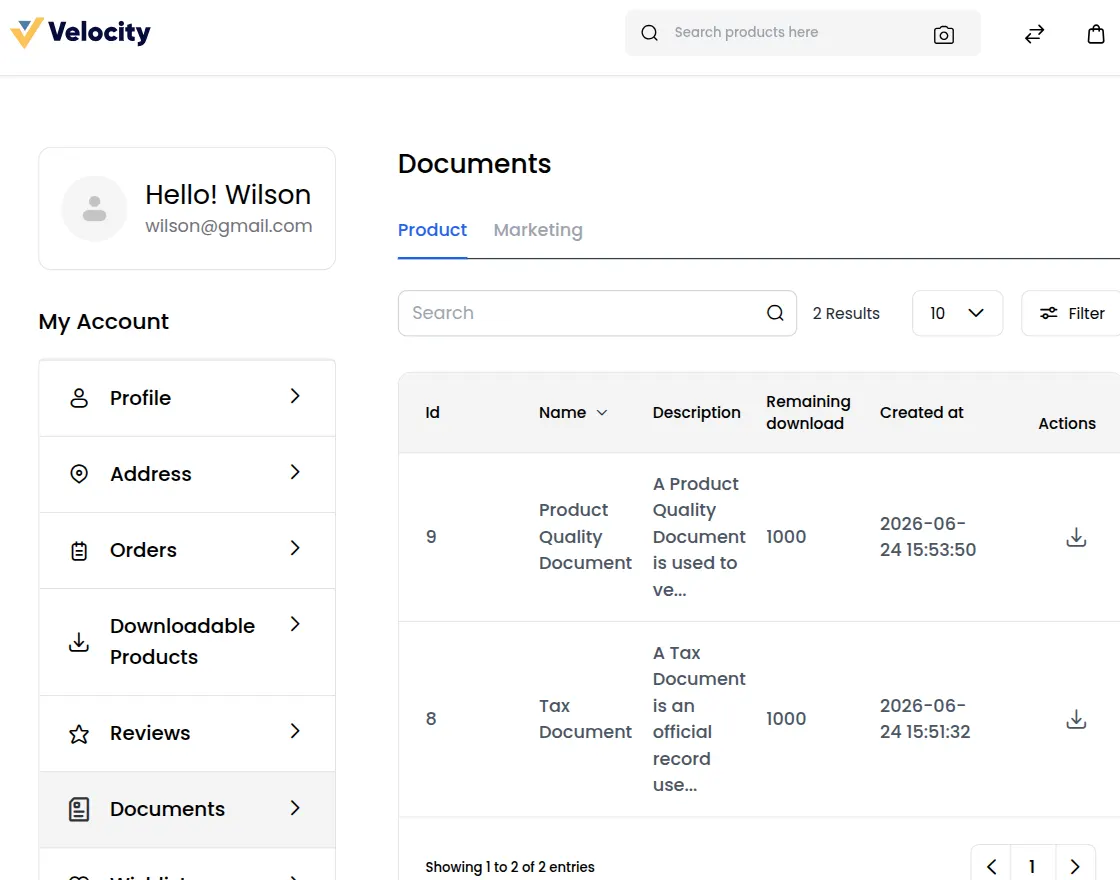Expand the Orders chevron
The width and height of the screenshot is (1120, 880).
coord(295,548)
